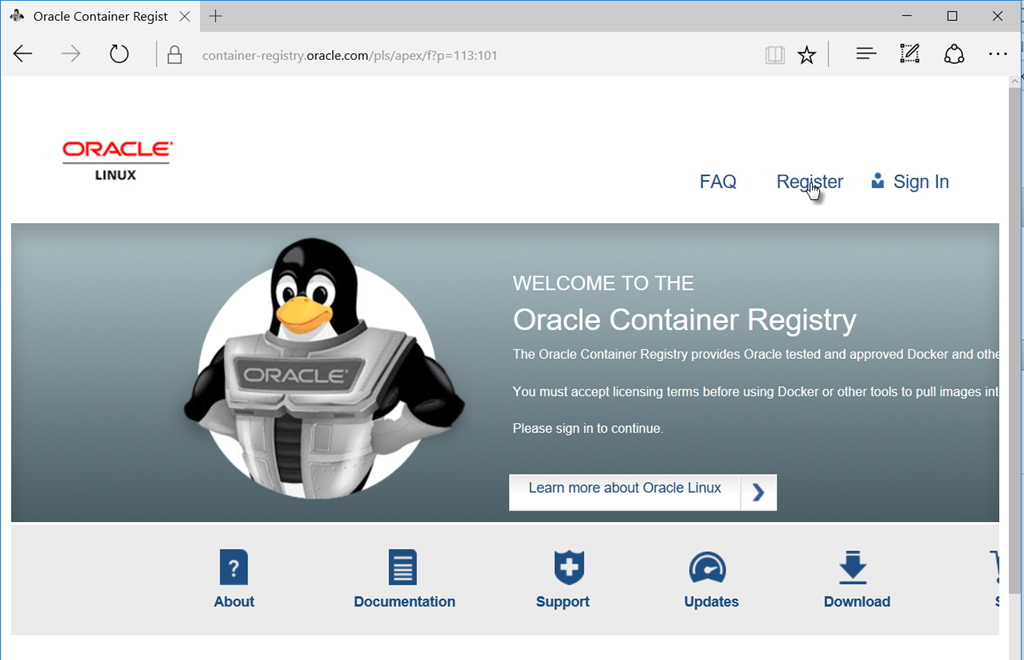
Task: Open a new browser tab
Action: pyautogui.click(x=216, y=16)
